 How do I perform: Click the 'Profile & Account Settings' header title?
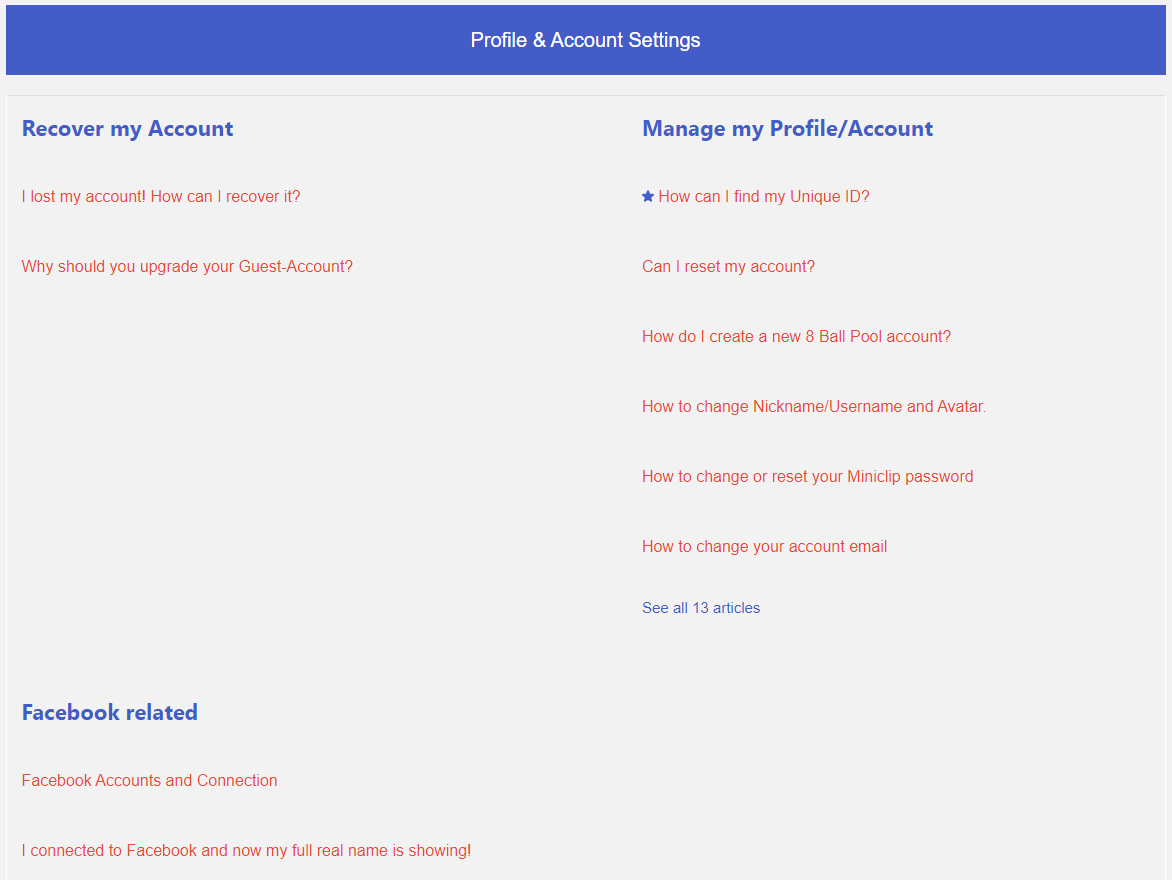585,40
